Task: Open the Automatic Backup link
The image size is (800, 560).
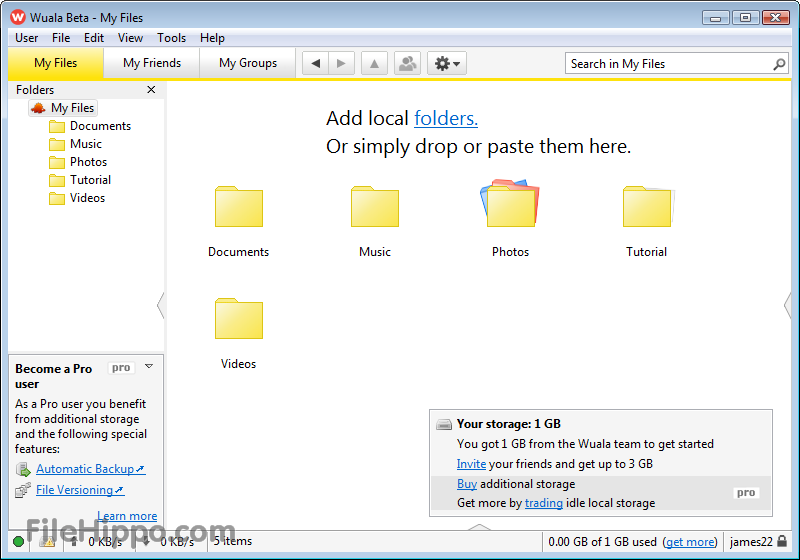Action: click(x=91, y=469)
